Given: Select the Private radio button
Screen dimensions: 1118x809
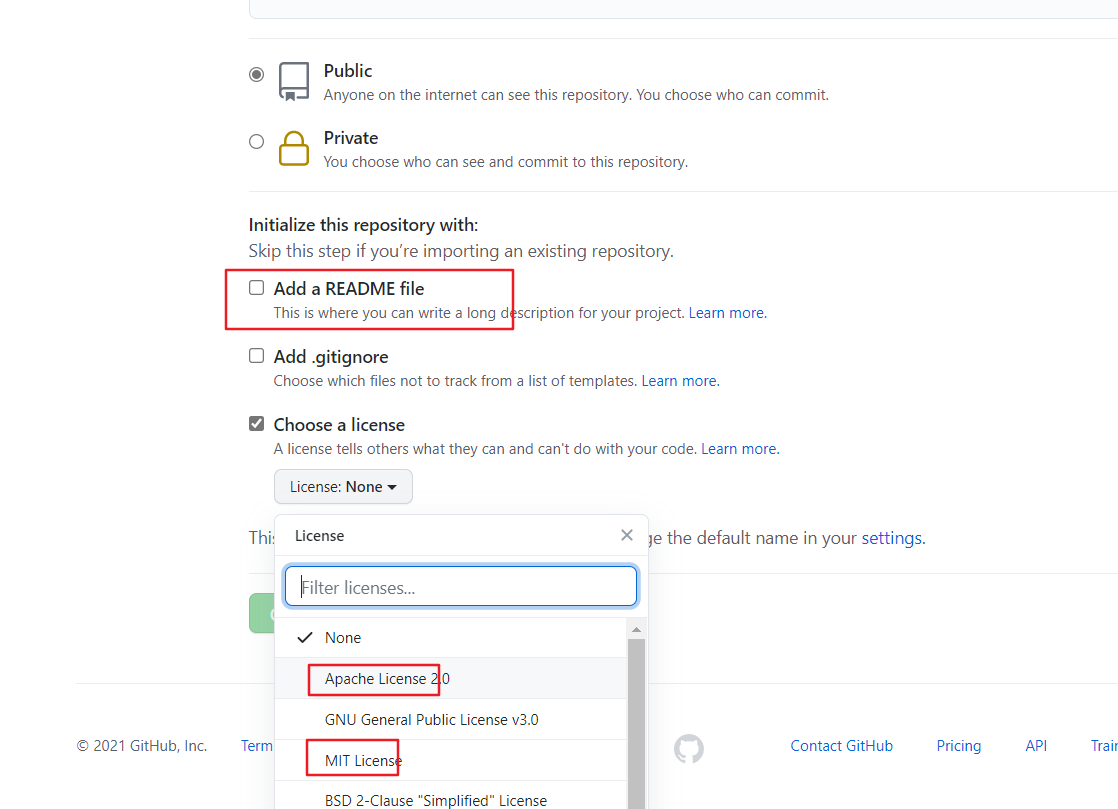Looking at the screenshot, I should (x=257, y=141).
